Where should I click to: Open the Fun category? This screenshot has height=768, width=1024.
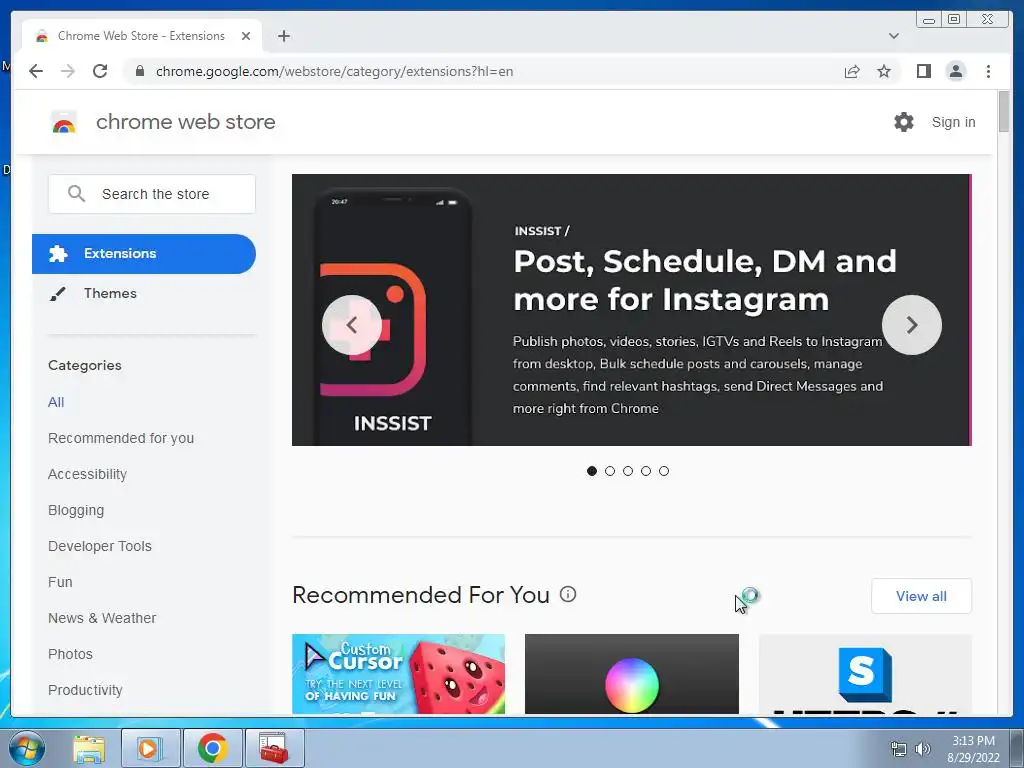tap(60, 582)
